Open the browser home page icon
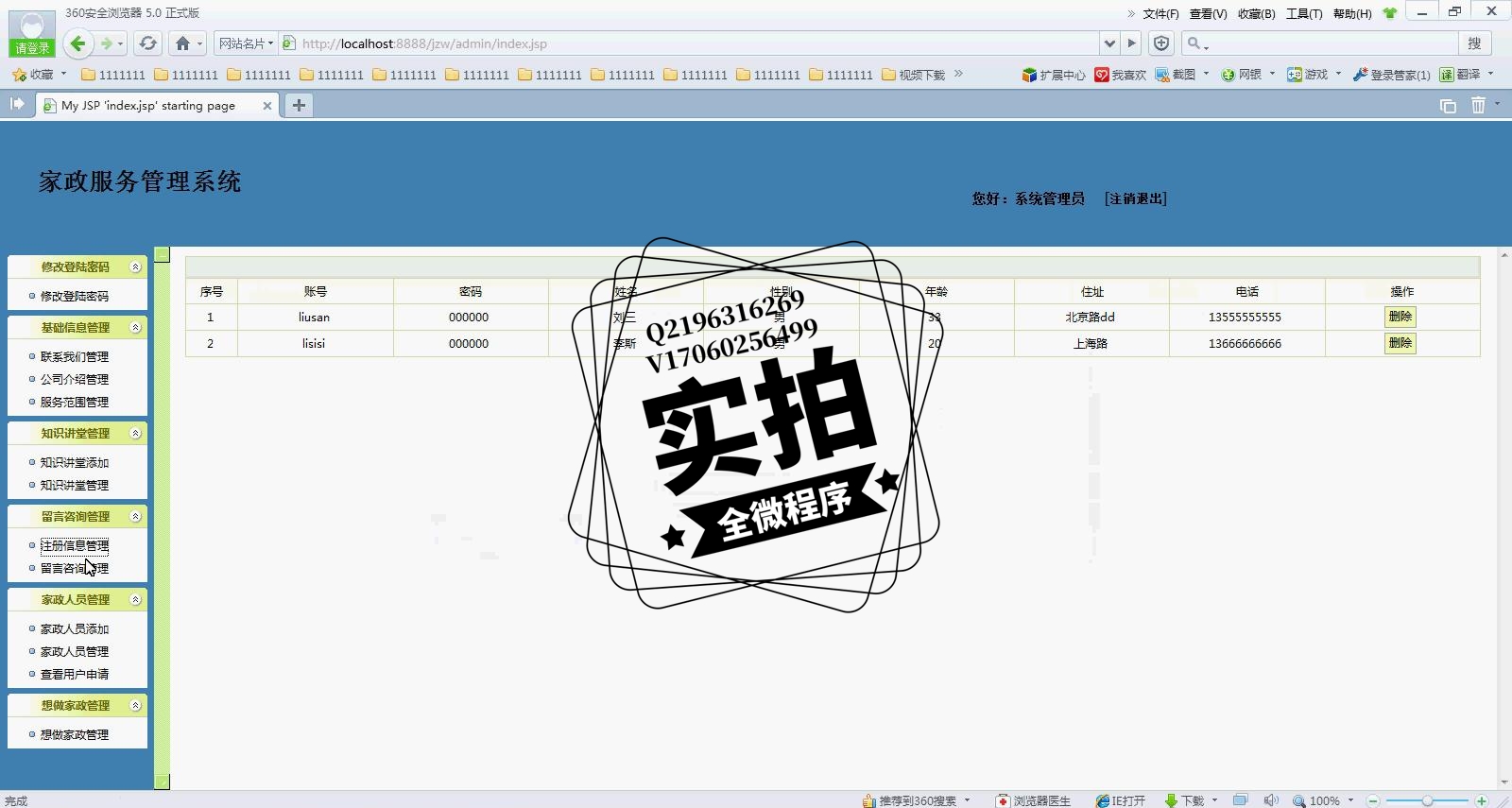Viewport: 1512px width, 808px height. [182, 43]
